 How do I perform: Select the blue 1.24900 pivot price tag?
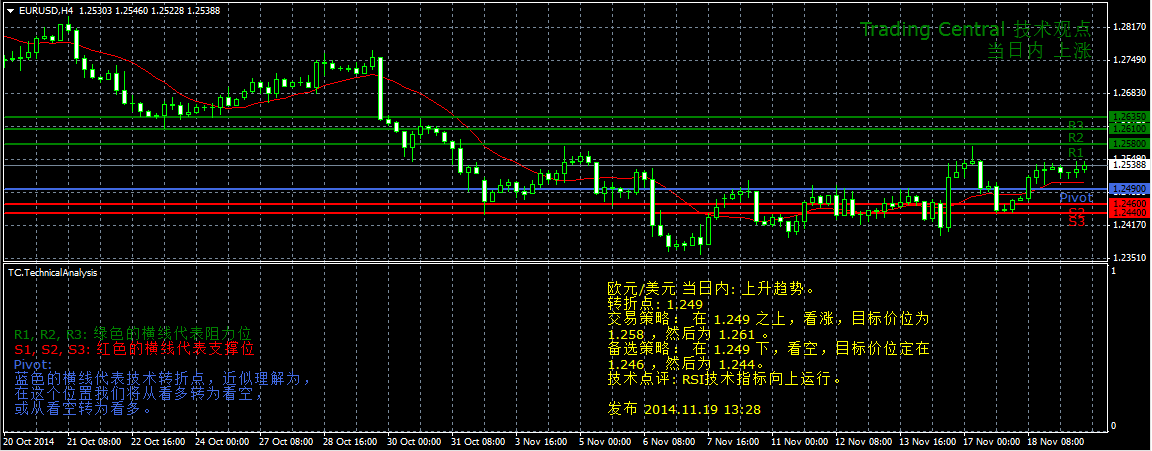(x=1131, y=190)
